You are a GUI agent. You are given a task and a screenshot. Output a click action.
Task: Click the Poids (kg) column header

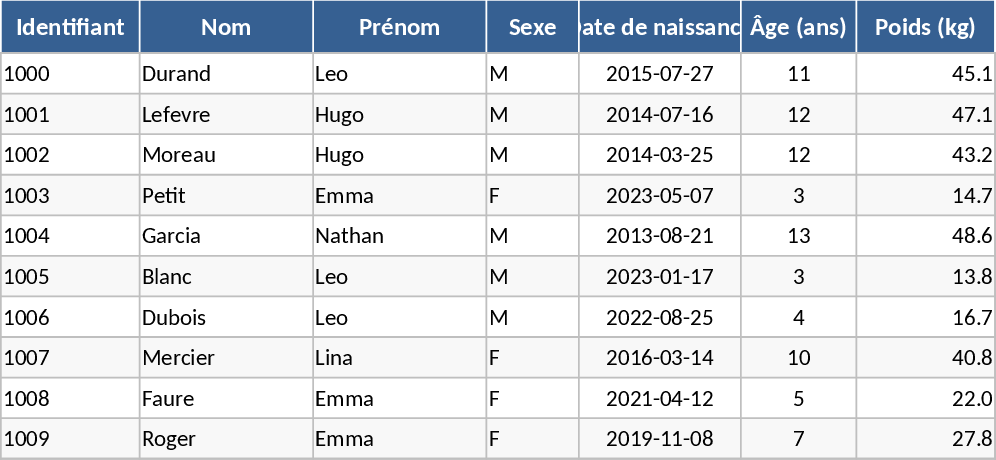[x=925, y=27]
